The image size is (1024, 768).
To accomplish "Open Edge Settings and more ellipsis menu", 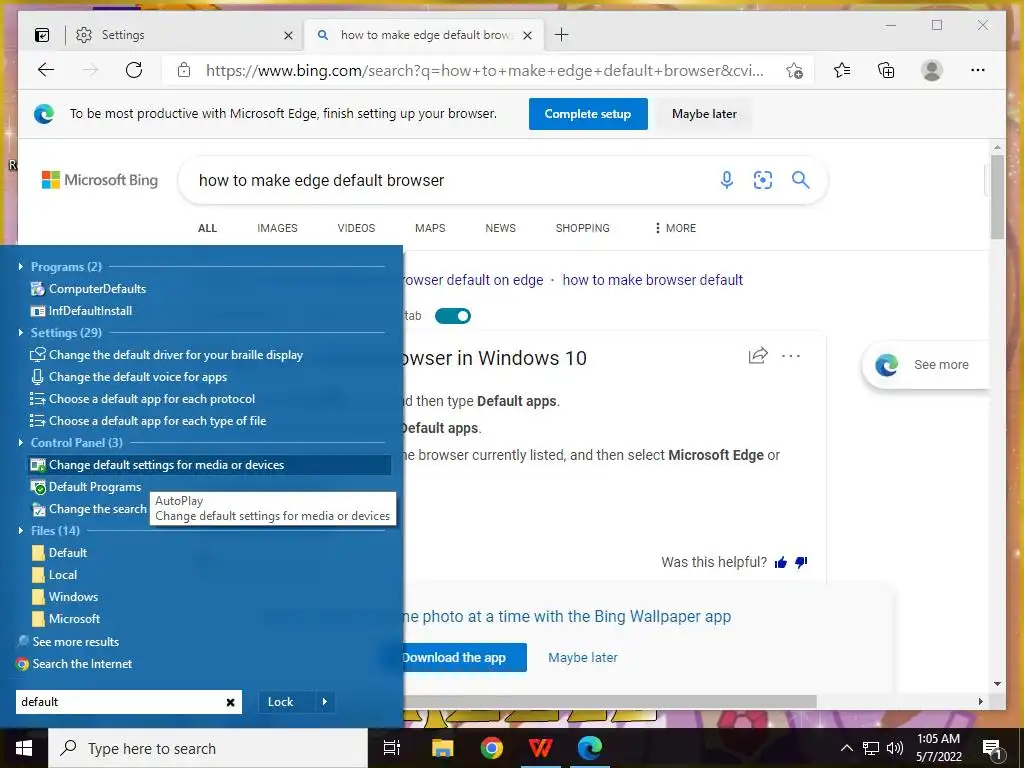I will [x=978, y=70].
